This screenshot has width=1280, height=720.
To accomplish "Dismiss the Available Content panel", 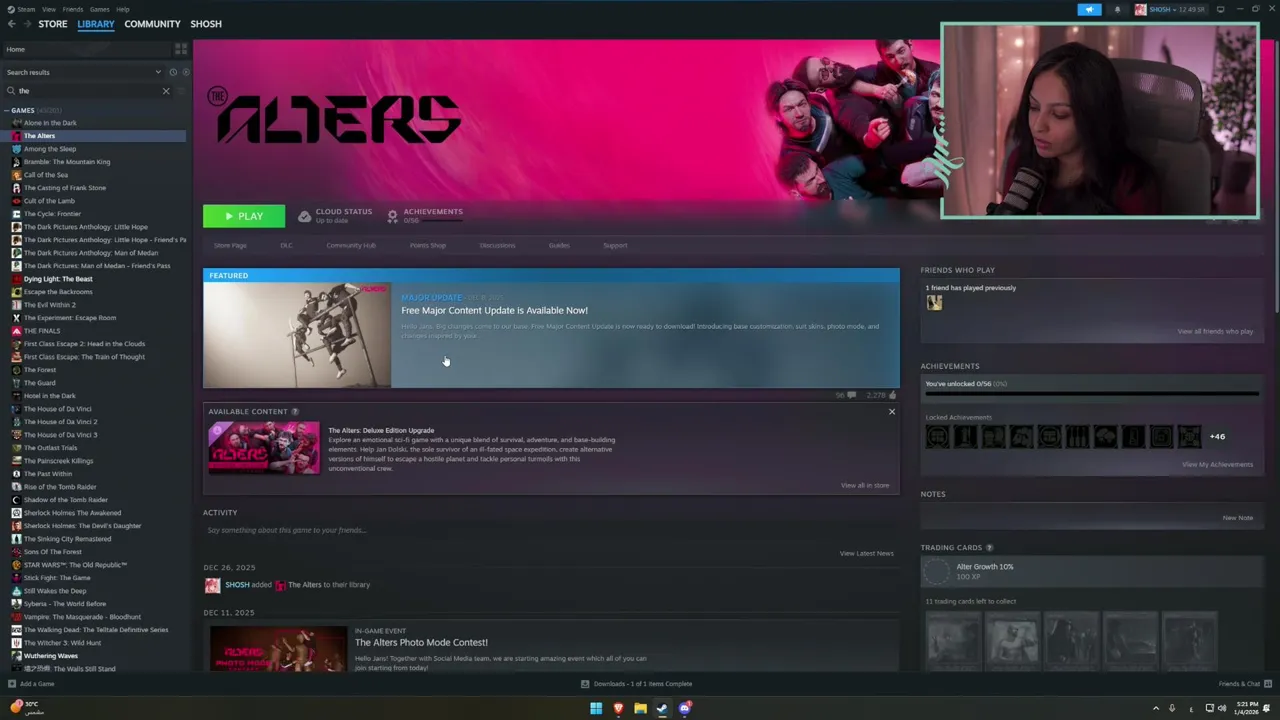I will [892, 412].
